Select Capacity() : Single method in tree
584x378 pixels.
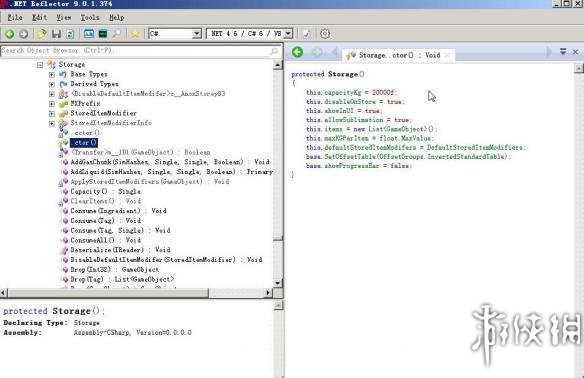[105, 191]
